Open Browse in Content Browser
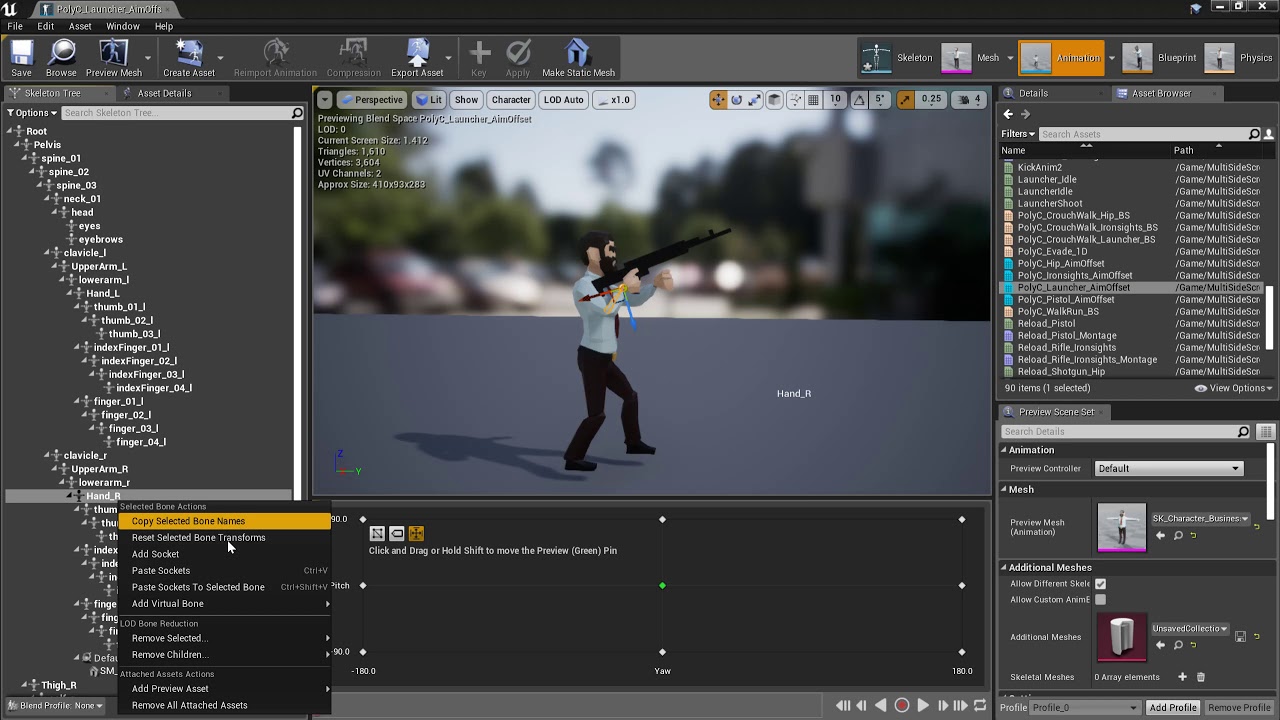This screenshot has width=1280, height=720. tap(61, 58)
